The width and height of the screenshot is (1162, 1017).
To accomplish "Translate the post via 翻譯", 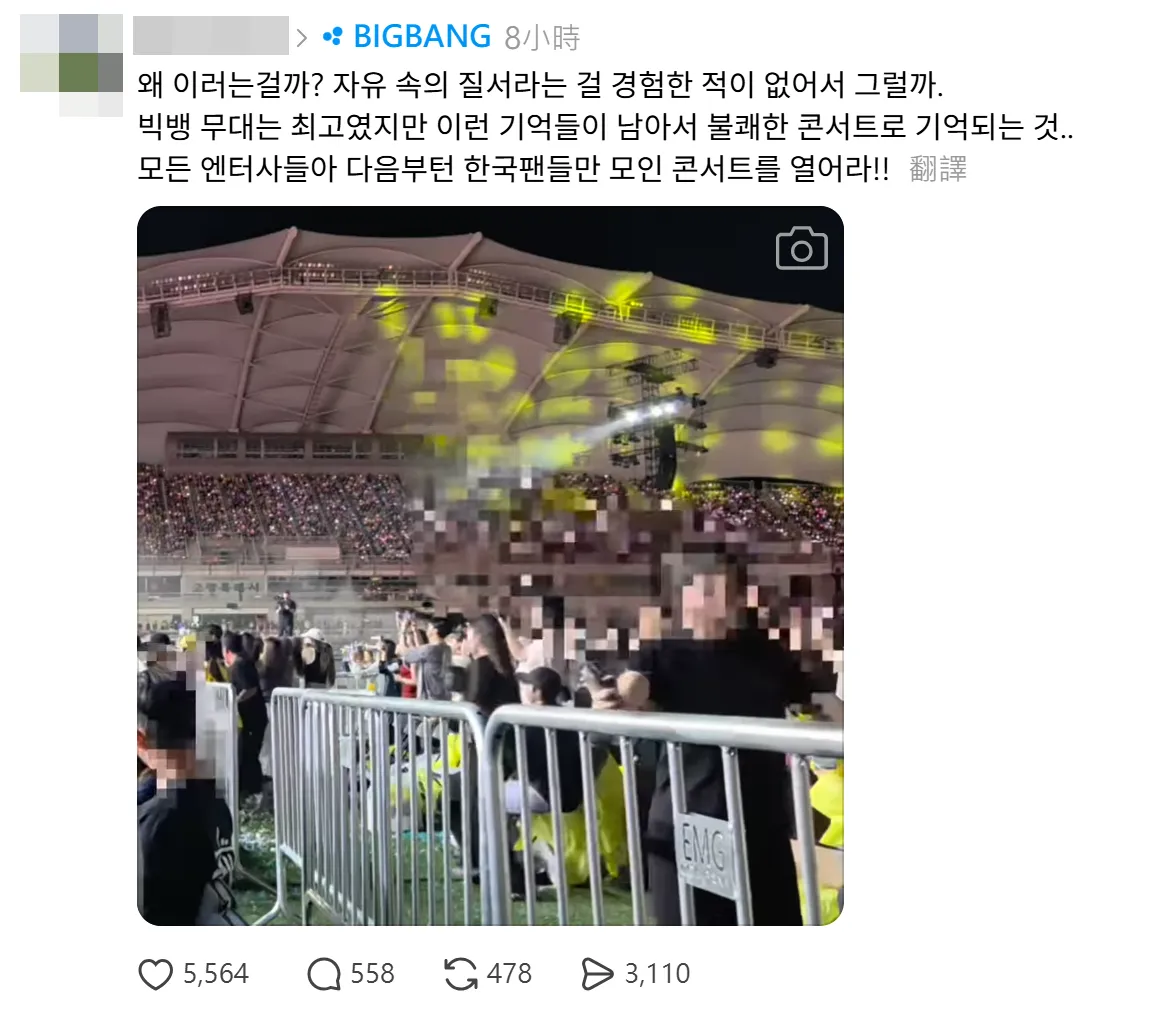I will [x=937, y=169].
